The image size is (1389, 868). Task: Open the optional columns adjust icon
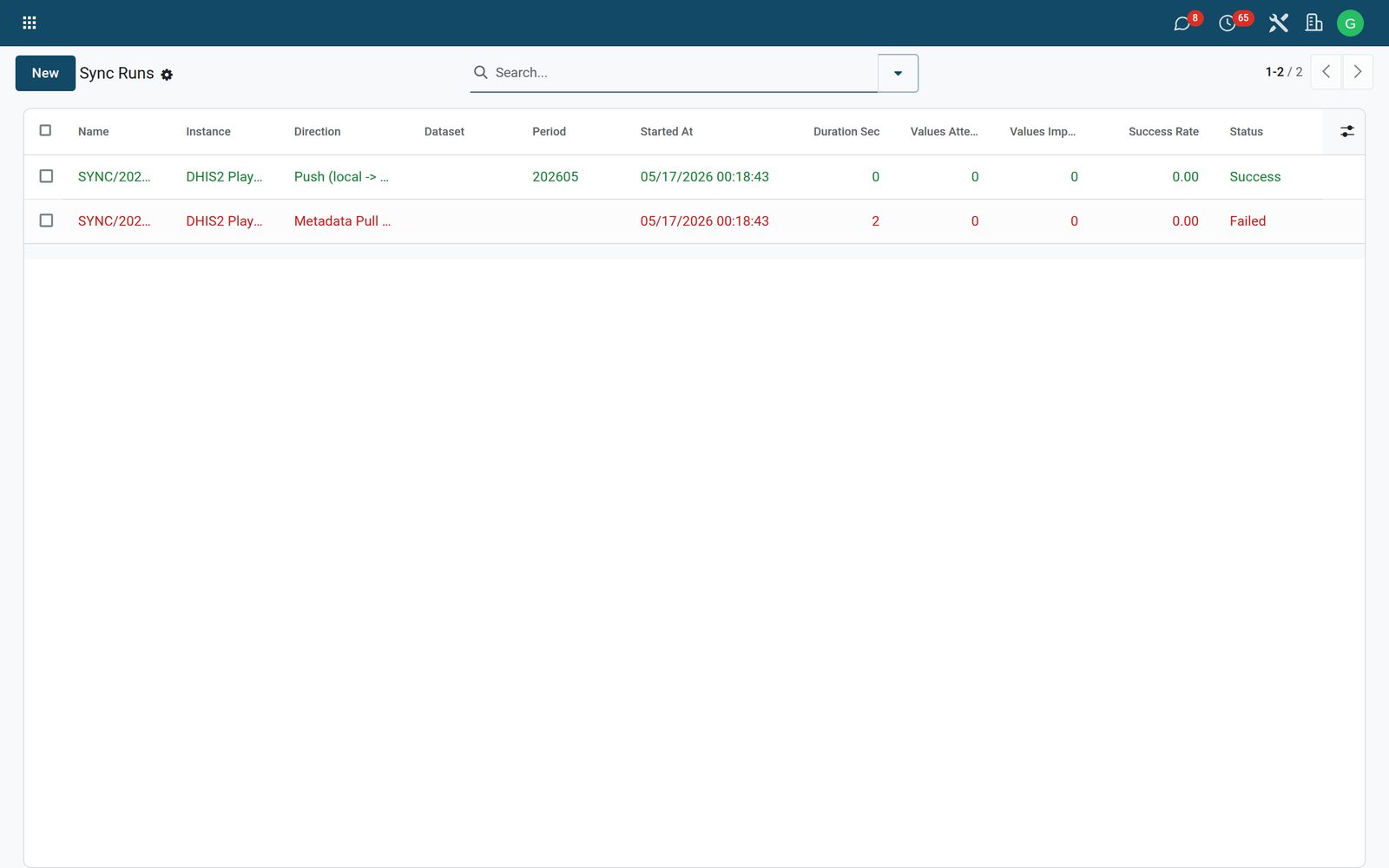pyautogui.click(x=1346, y=131)
